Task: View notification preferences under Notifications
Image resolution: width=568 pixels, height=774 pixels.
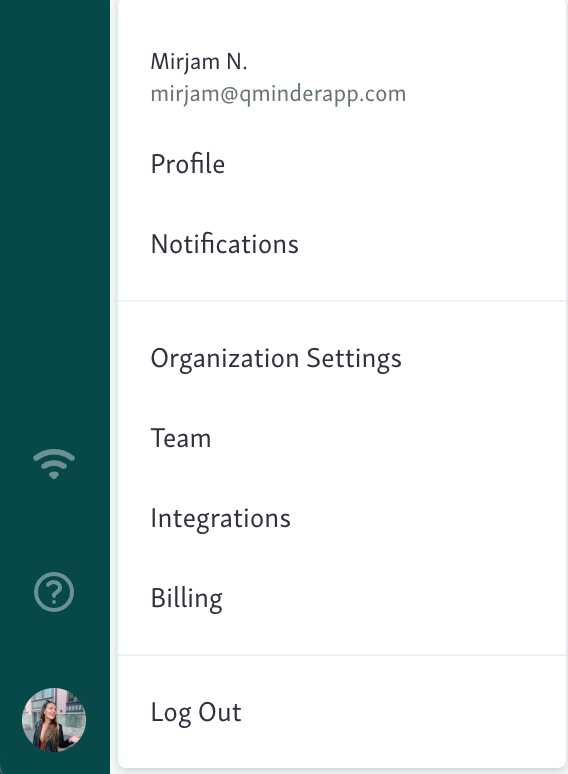Action: tap(342, 244)
